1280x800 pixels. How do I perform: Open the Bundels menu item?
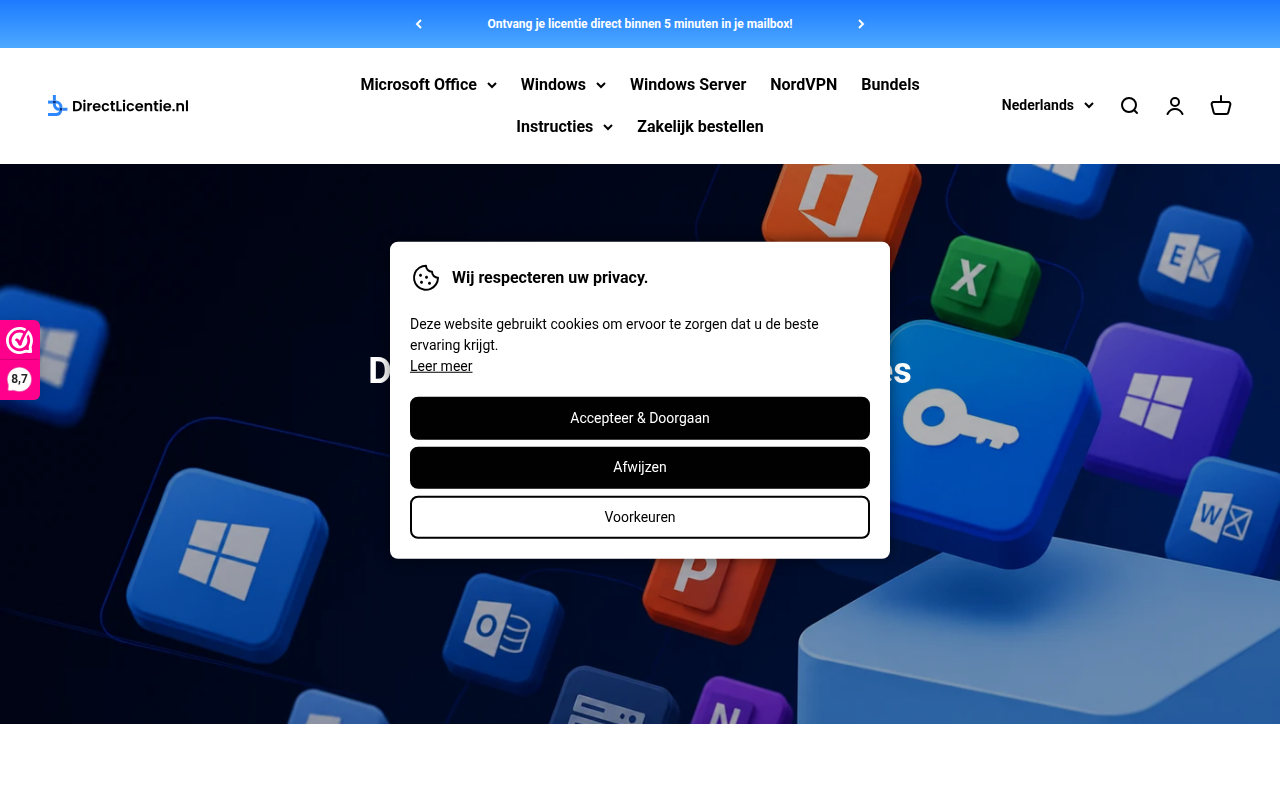[890, 85]
